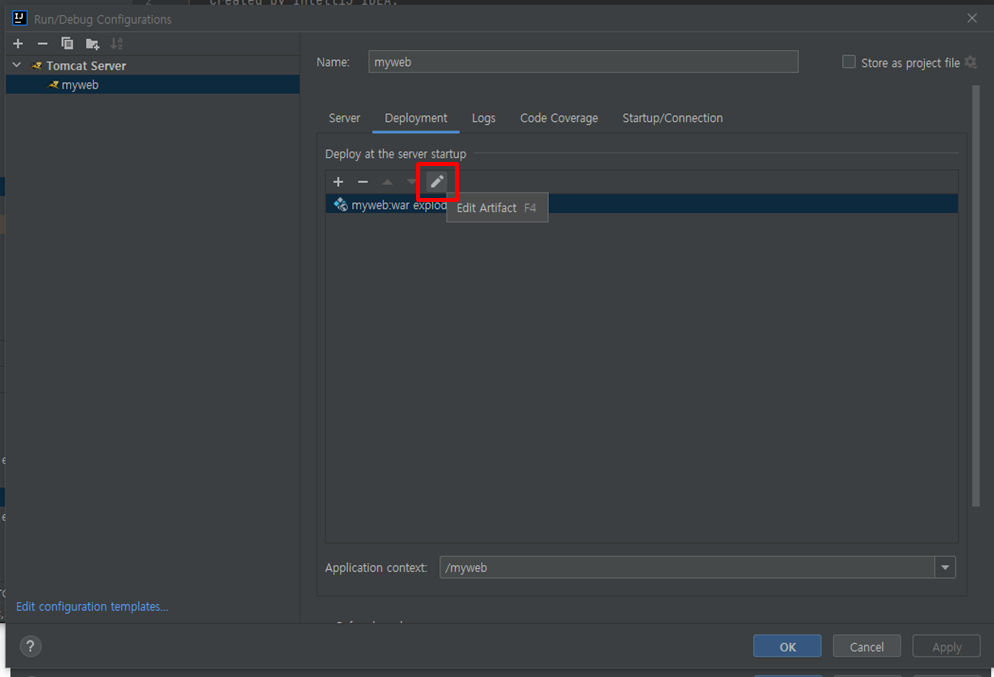
Task: Close the Run/Debug Configurations dialog
Action: [972, 18]
